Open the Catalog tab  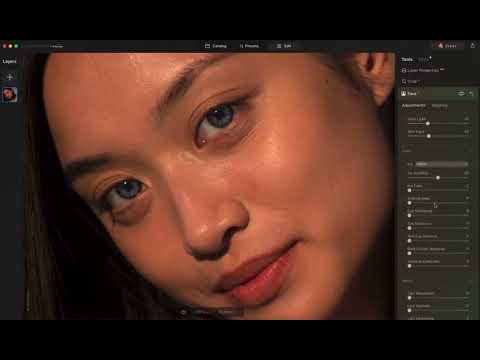click(x=216, y=46)
